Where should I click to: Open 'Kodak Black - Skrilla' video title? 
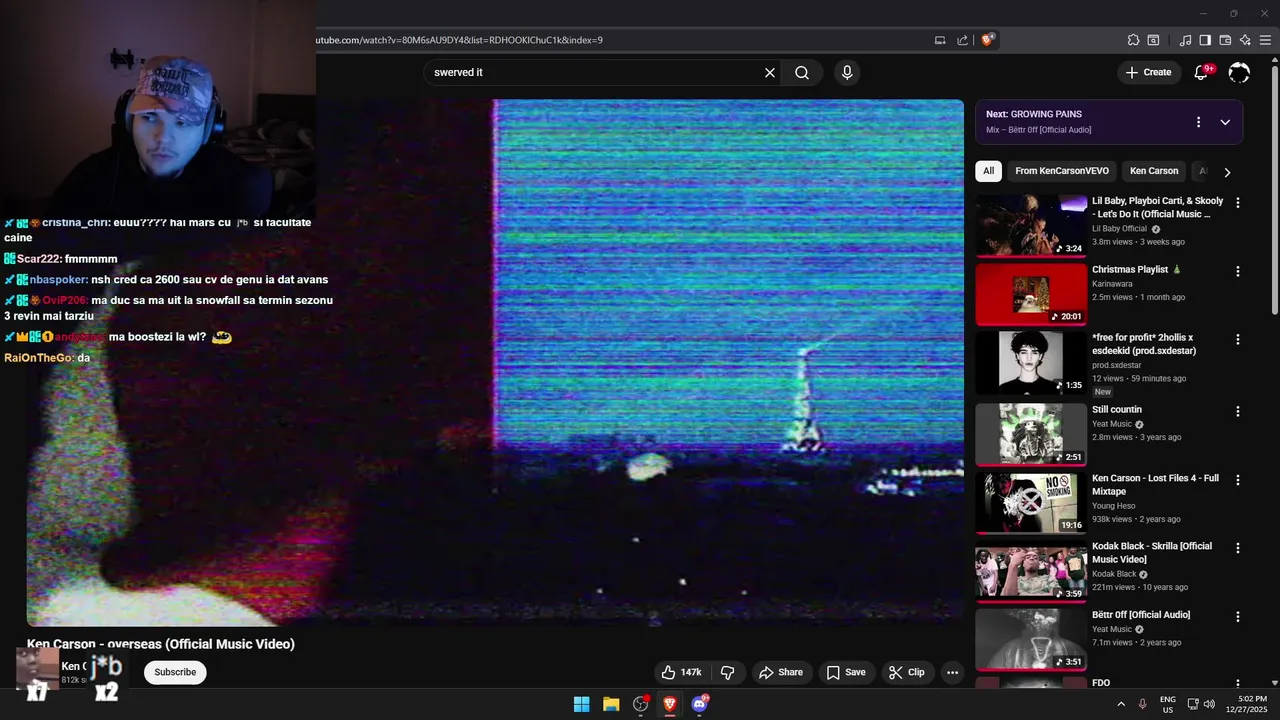tap(1152, 552)
